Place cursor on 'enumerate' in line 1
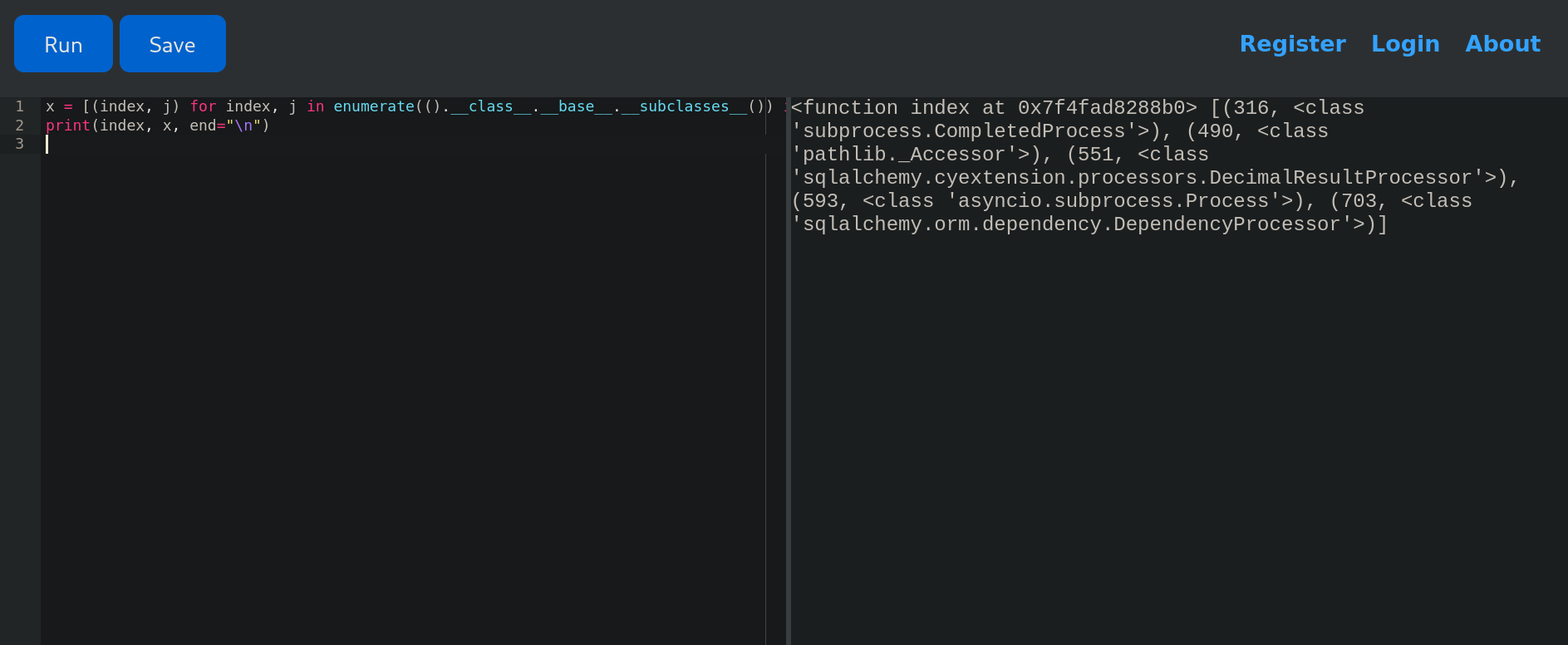 click(x=374, y=106)
